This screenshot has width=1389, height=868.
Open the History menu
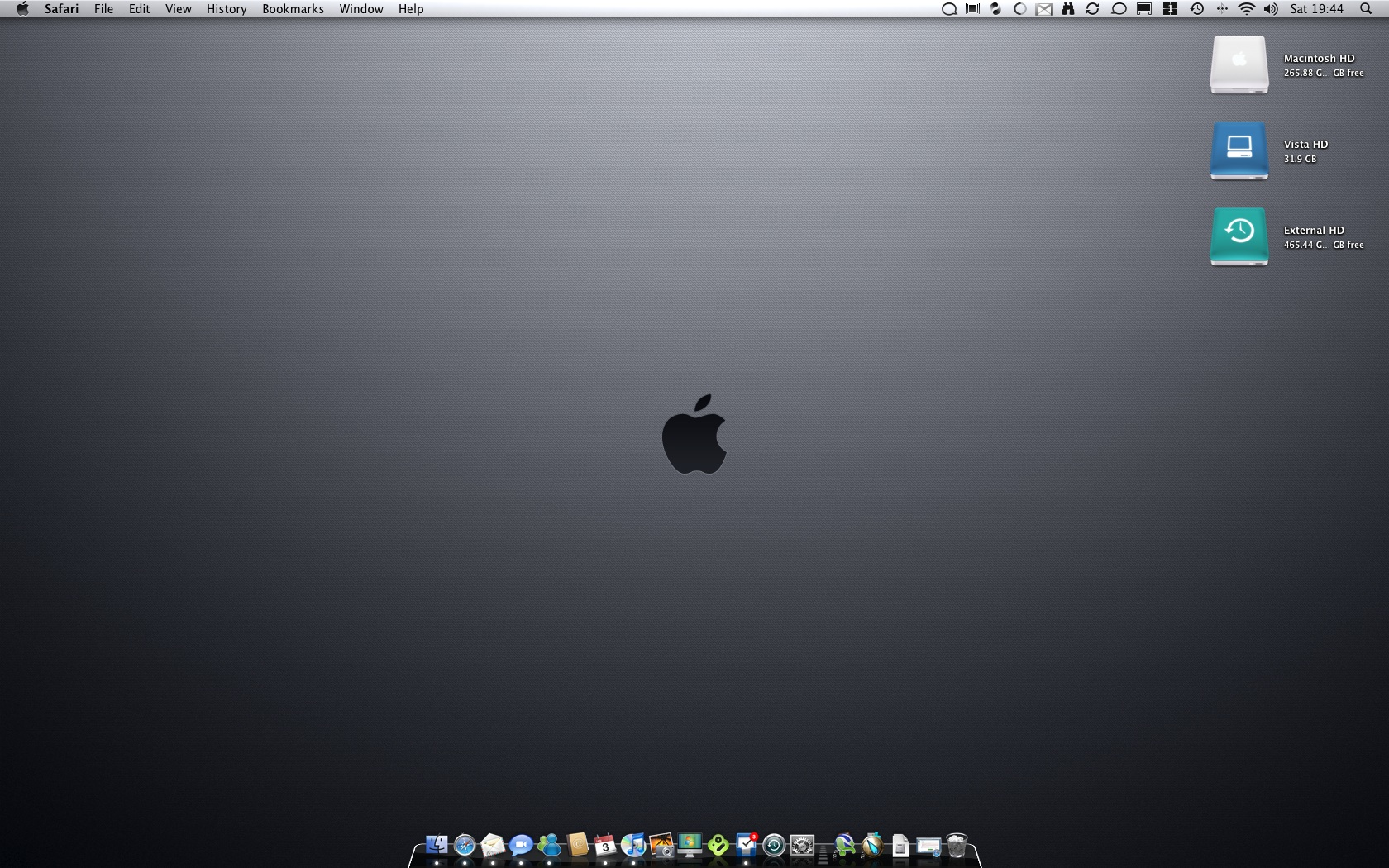[x=227, y=9]
